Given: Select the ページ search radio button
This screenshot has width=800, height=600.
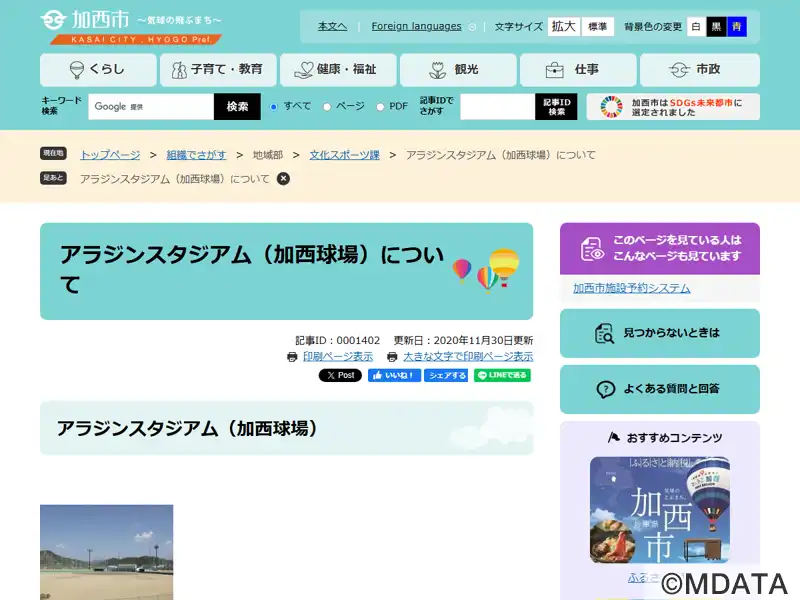Looking at the screenshot, I should [x=327, y=107].
